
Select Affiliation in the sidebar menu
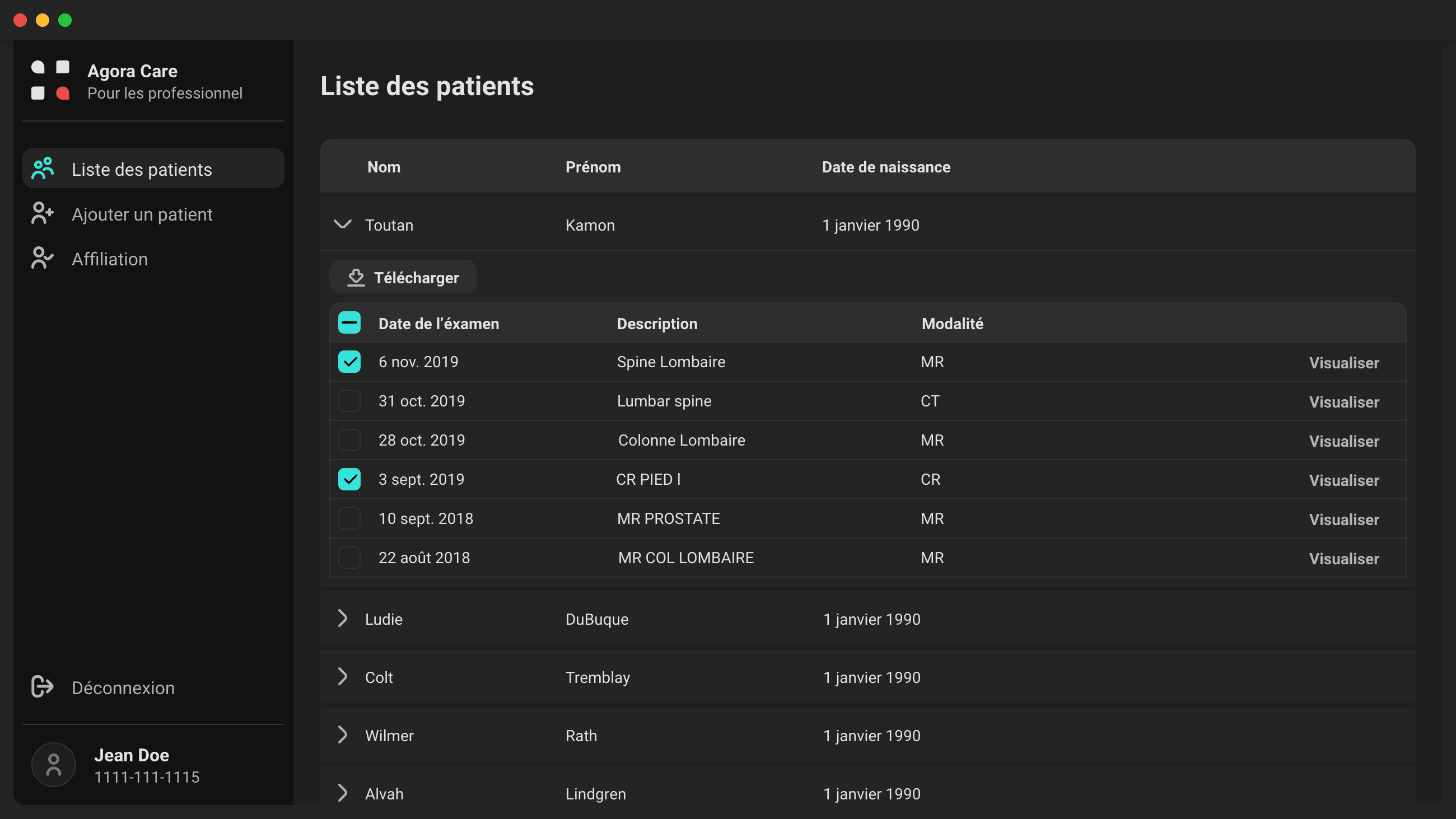tap(110, 259)
